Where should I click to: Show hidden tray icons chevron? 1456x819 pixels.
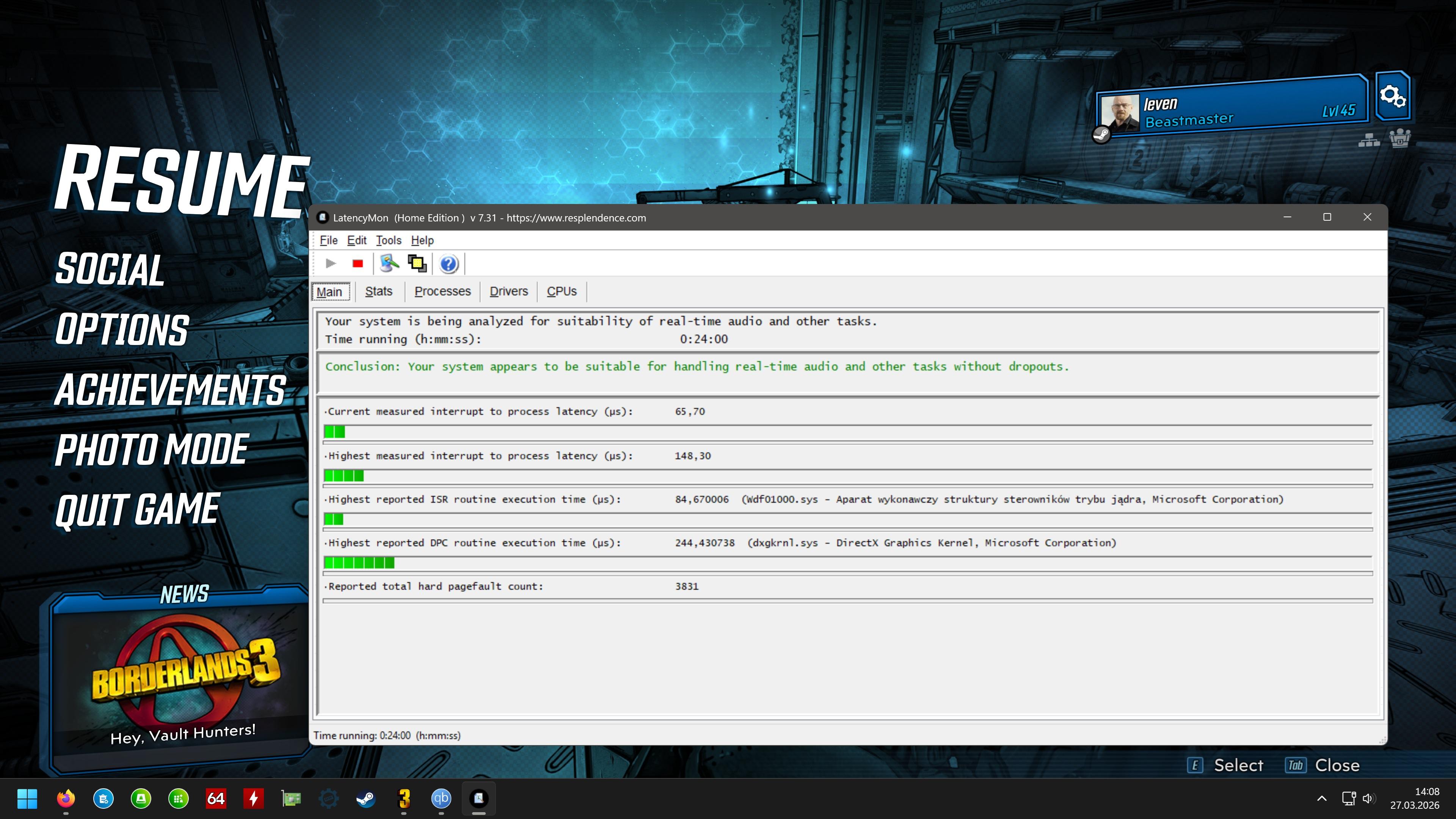(x=1321, y=799)
